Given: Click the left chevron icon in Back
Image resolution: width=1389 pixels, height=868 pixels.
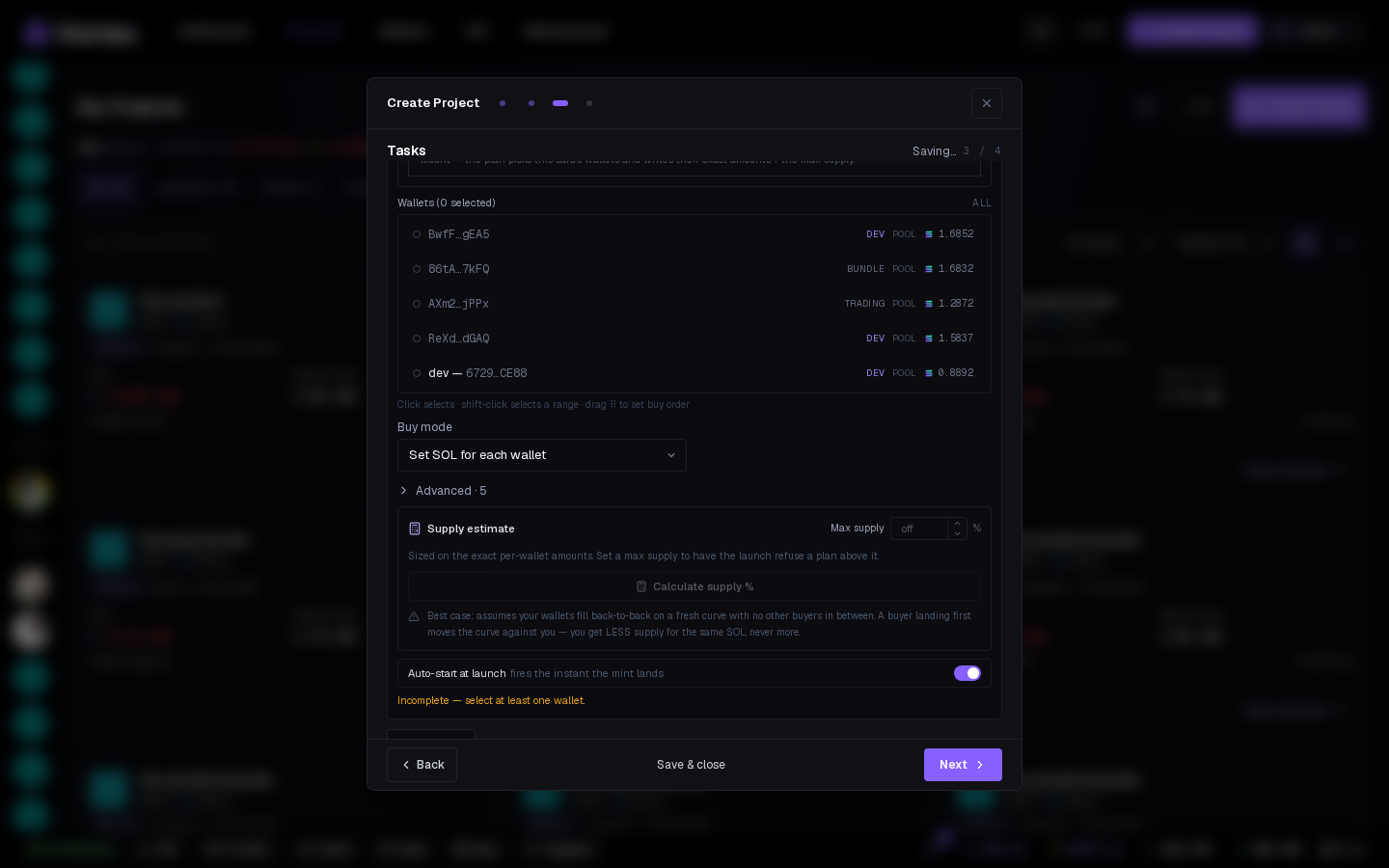Looking at the screenshot, I should click(x=406, y=765).
